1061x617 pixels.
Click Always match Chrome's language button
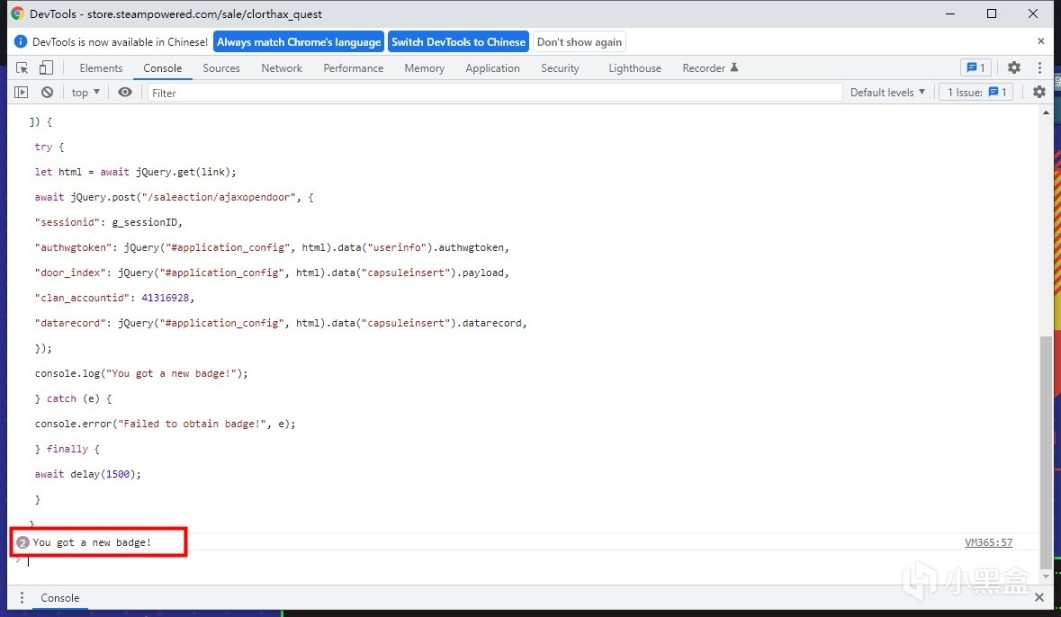(x=298, y=42)
